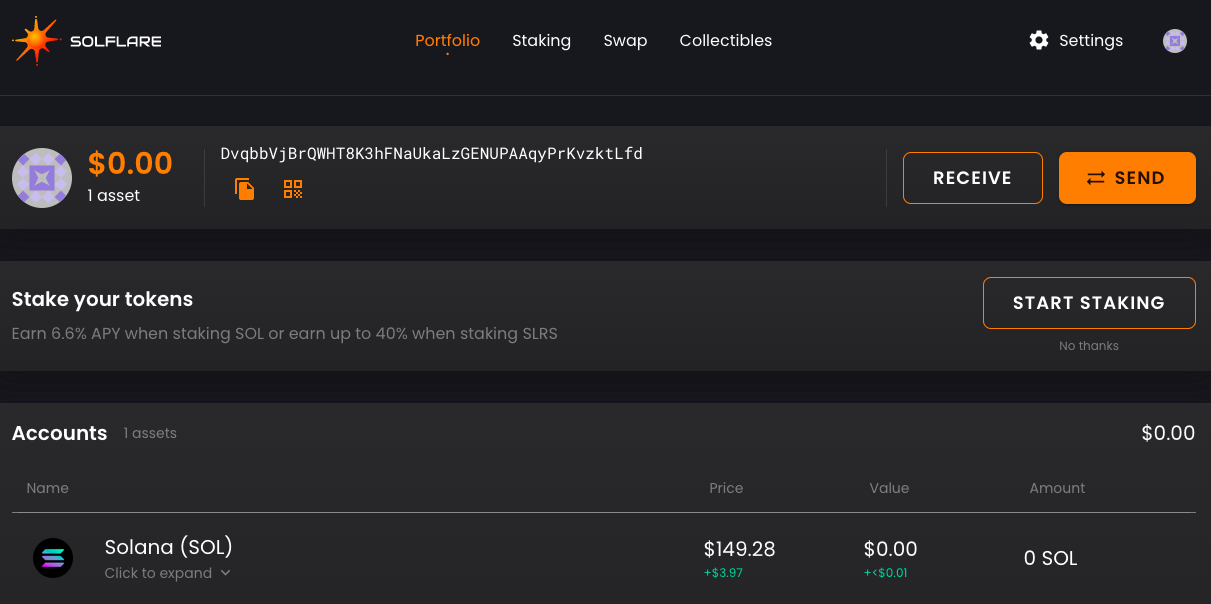Switch to the Staking tab
The image size is (1211, 604).
(x=541, y=41)
